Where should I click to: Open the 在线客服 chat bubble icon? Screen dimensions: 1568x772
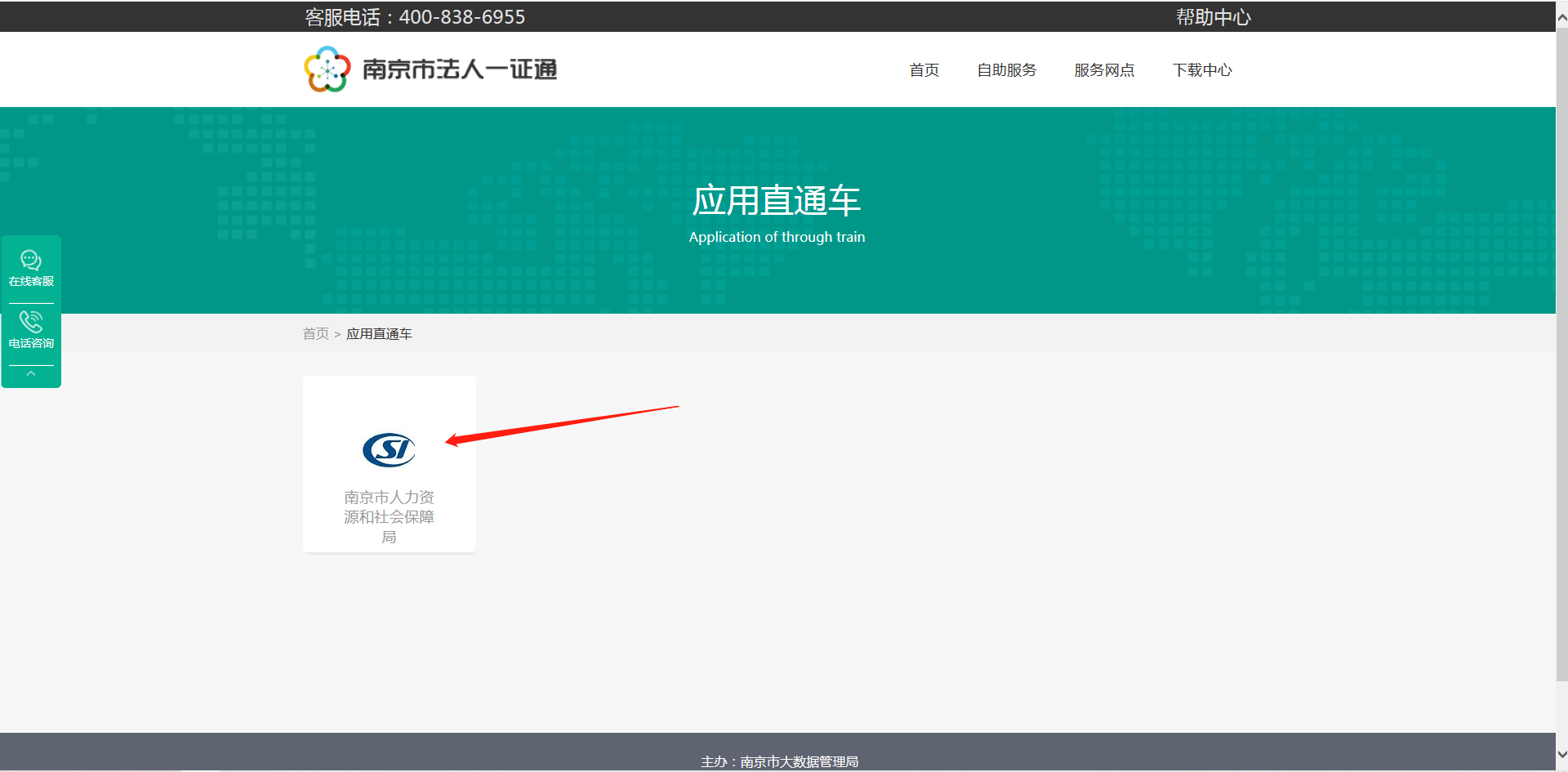(x=31, y=261)
